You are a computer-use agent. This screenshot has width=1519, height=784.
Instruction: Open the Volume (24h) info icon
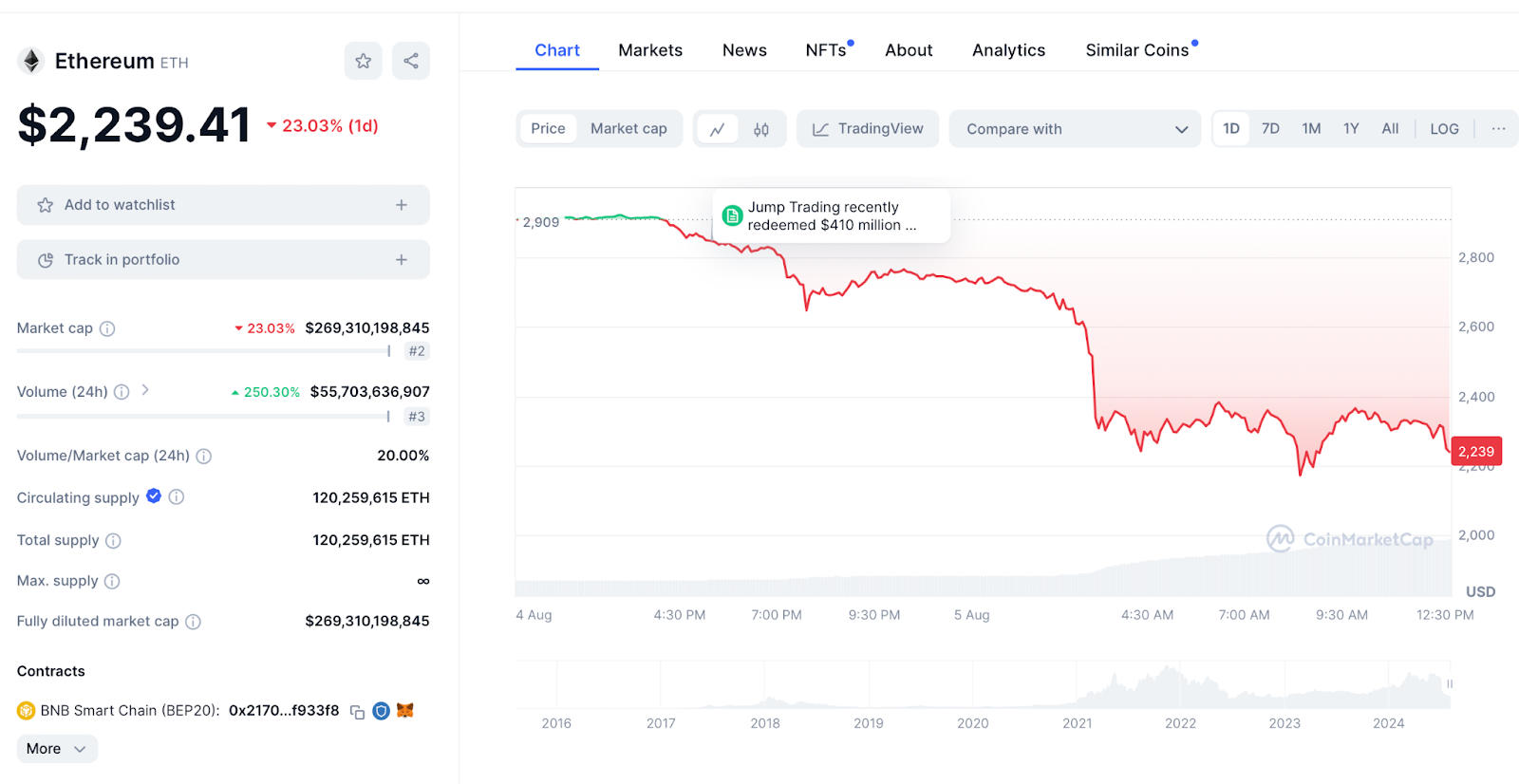[x=122, y=392]
